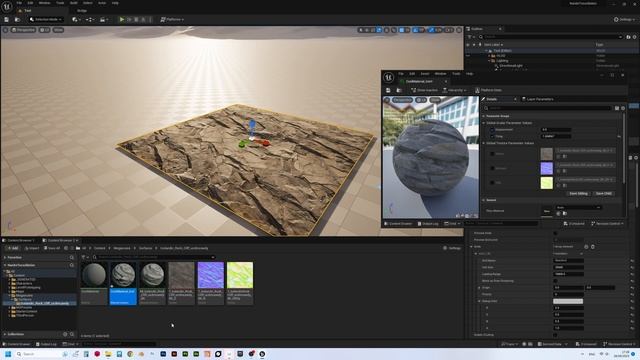Click the Browse content icon in main toolbar
Viewport: 640px width, 360px height.
(x=17, y=19)
